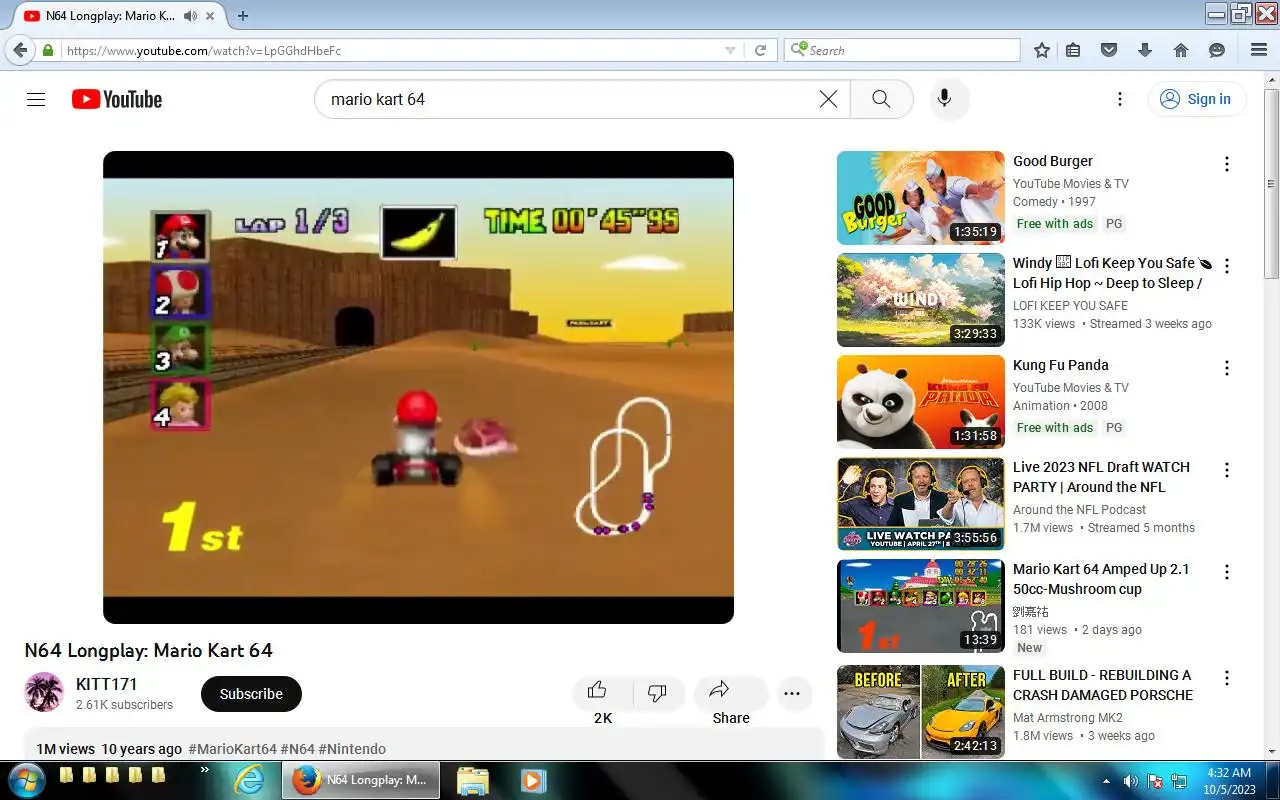Open YouTube settings three-dot menu

pos(1120,99)
